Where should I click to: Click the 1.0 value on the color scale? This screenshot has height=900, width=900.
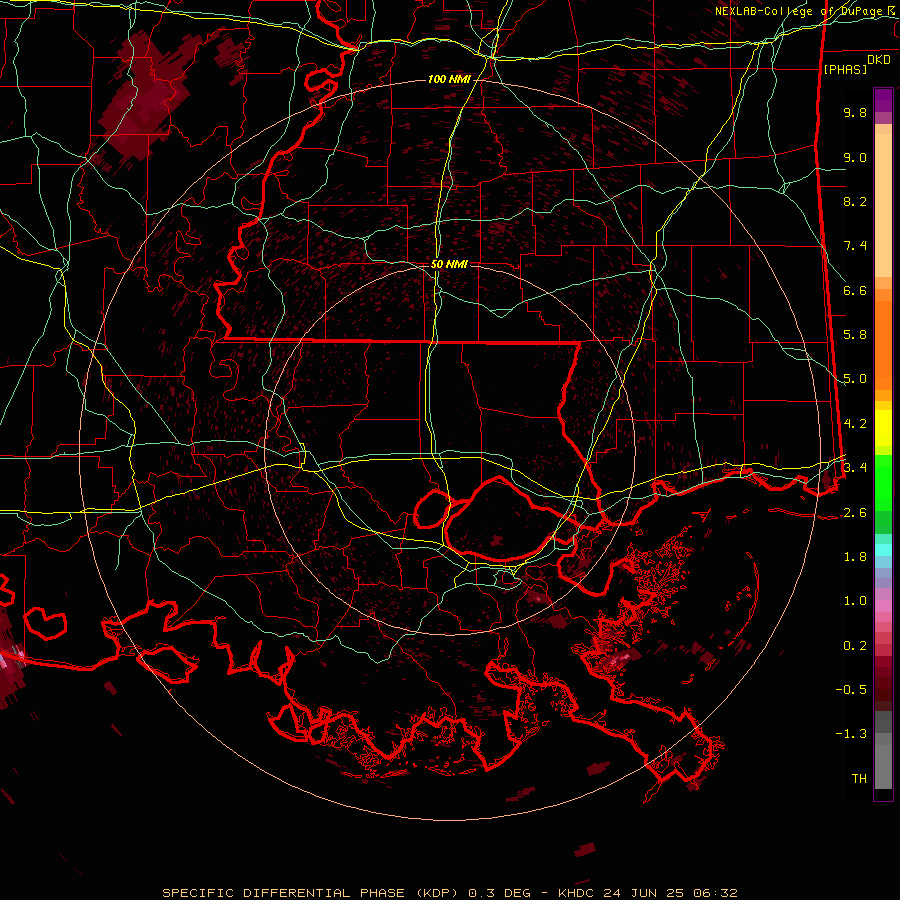coord(855,601)
